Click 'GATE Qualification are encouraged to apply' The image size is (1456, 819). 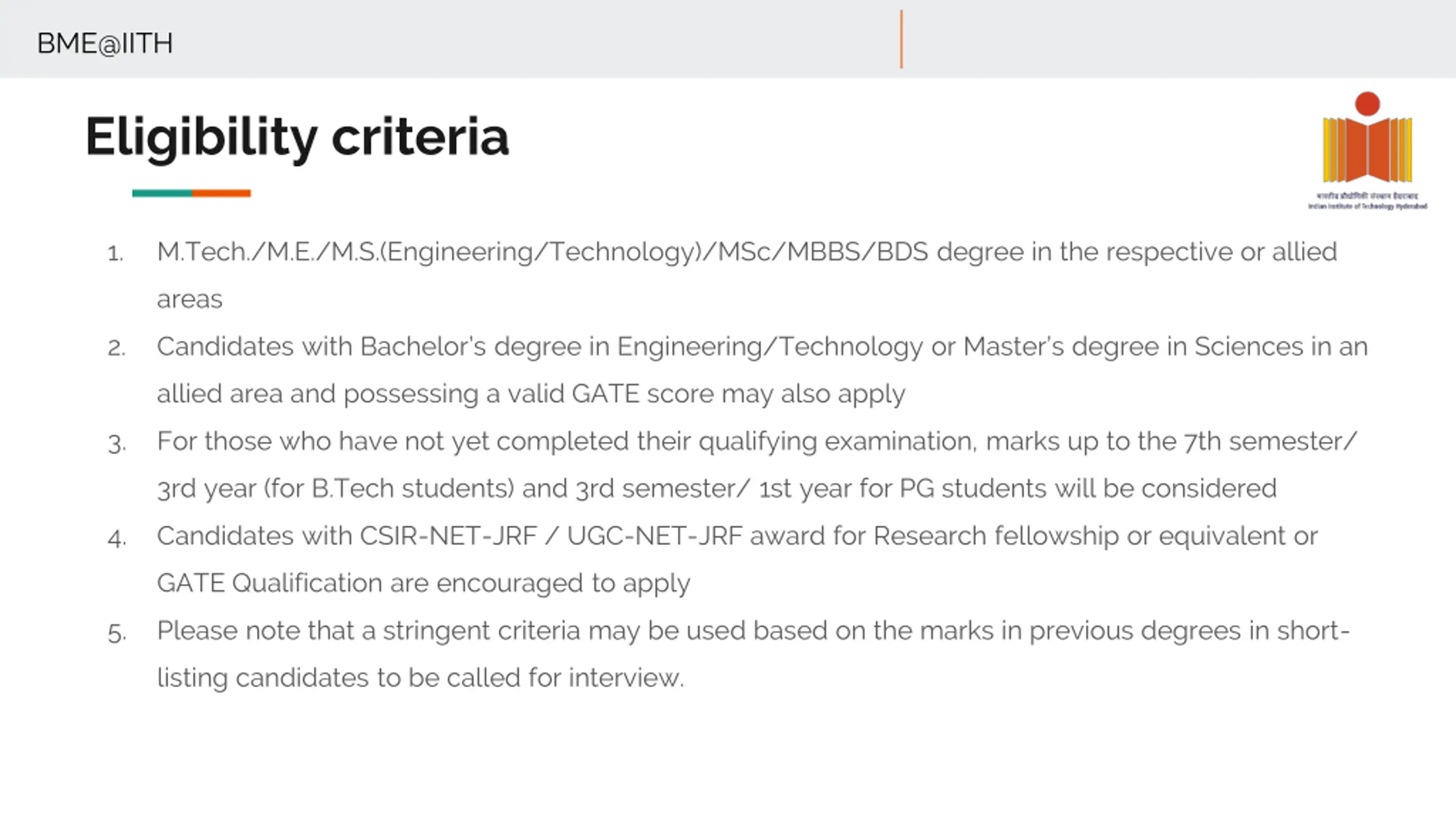click(x=423, y=584)
